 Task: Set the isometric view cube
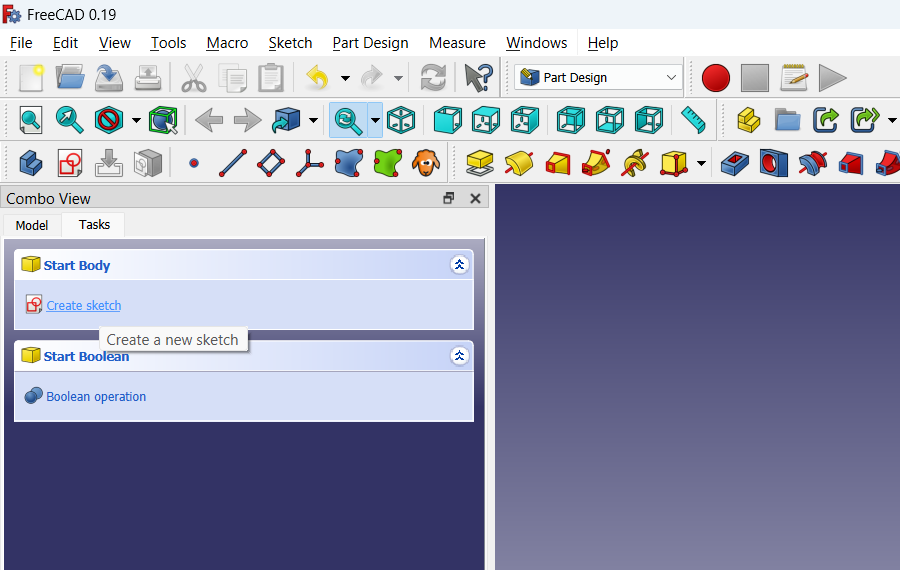tap(401, 120)
